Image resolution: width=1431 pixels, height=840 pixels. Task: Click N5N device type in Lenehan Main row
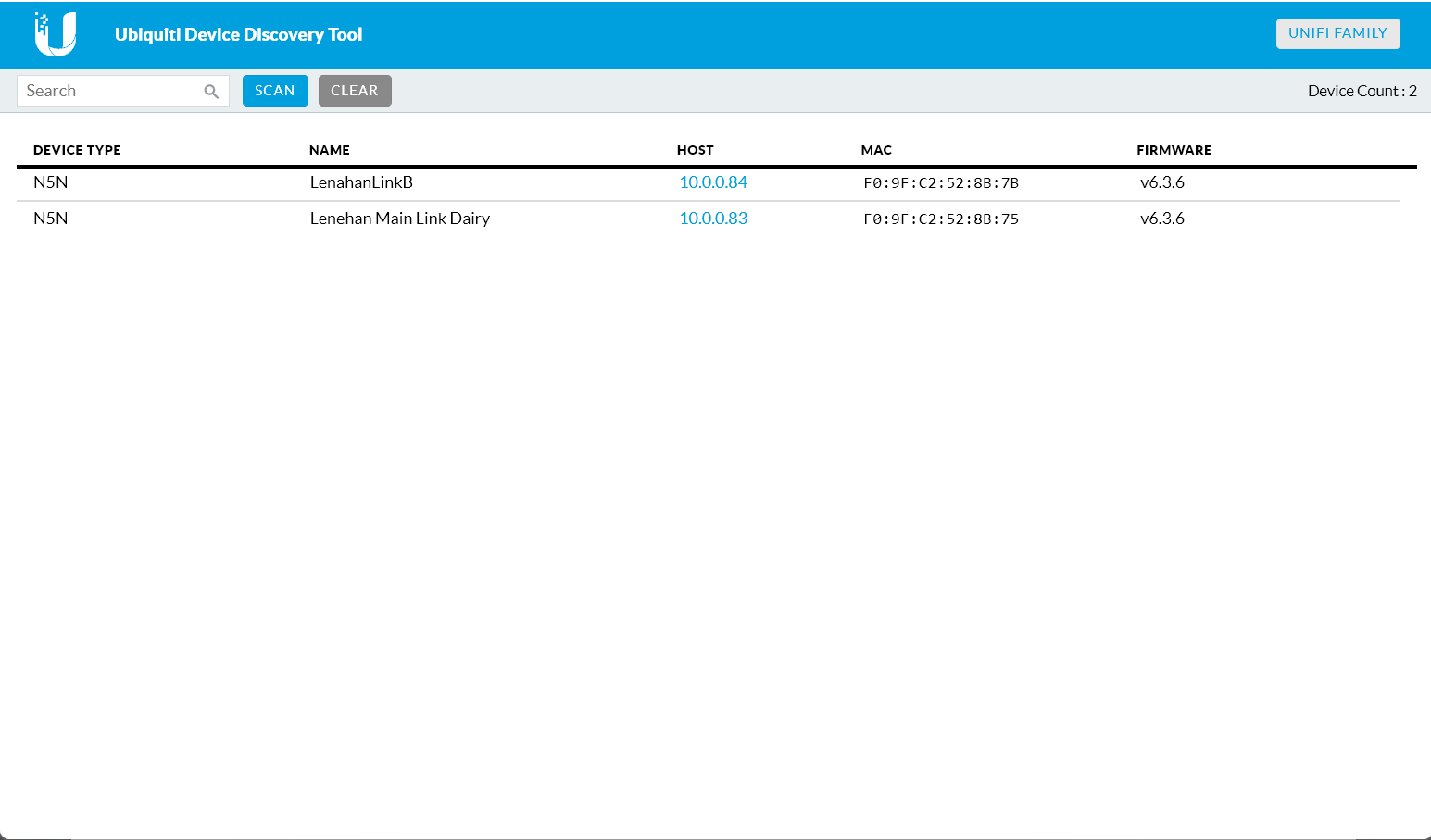[x=50, y=219]
